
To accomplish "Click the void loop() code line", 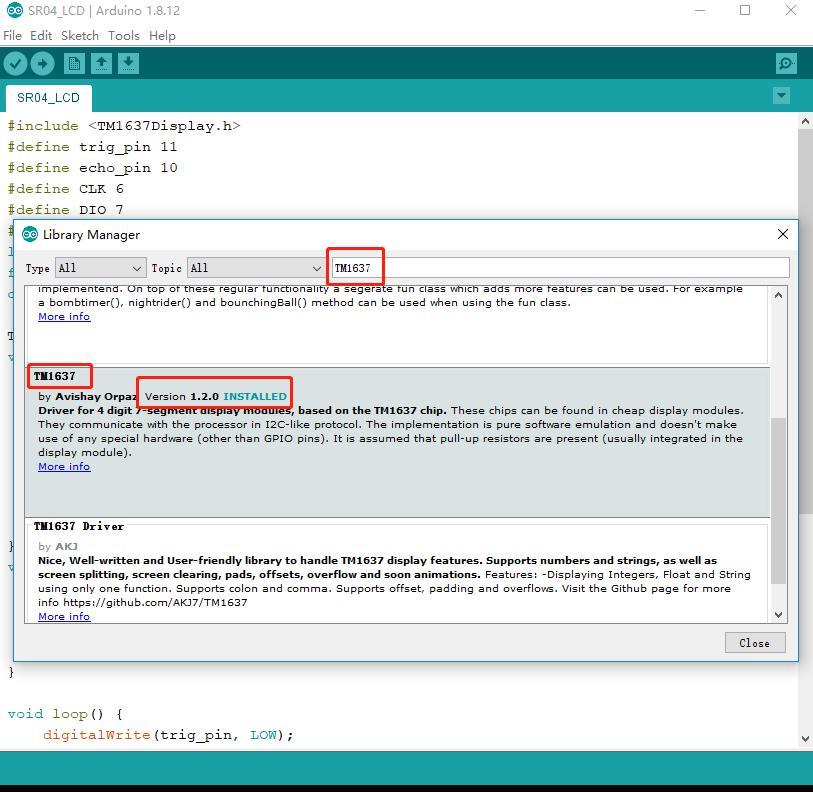I will [x=65, y=714].
